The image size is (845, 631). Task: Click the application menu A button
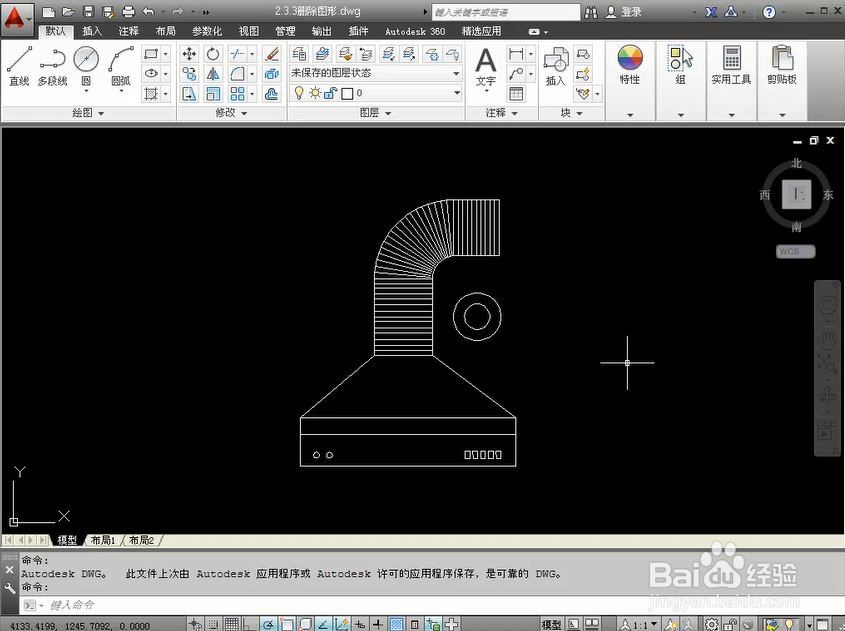coord(16,18)
